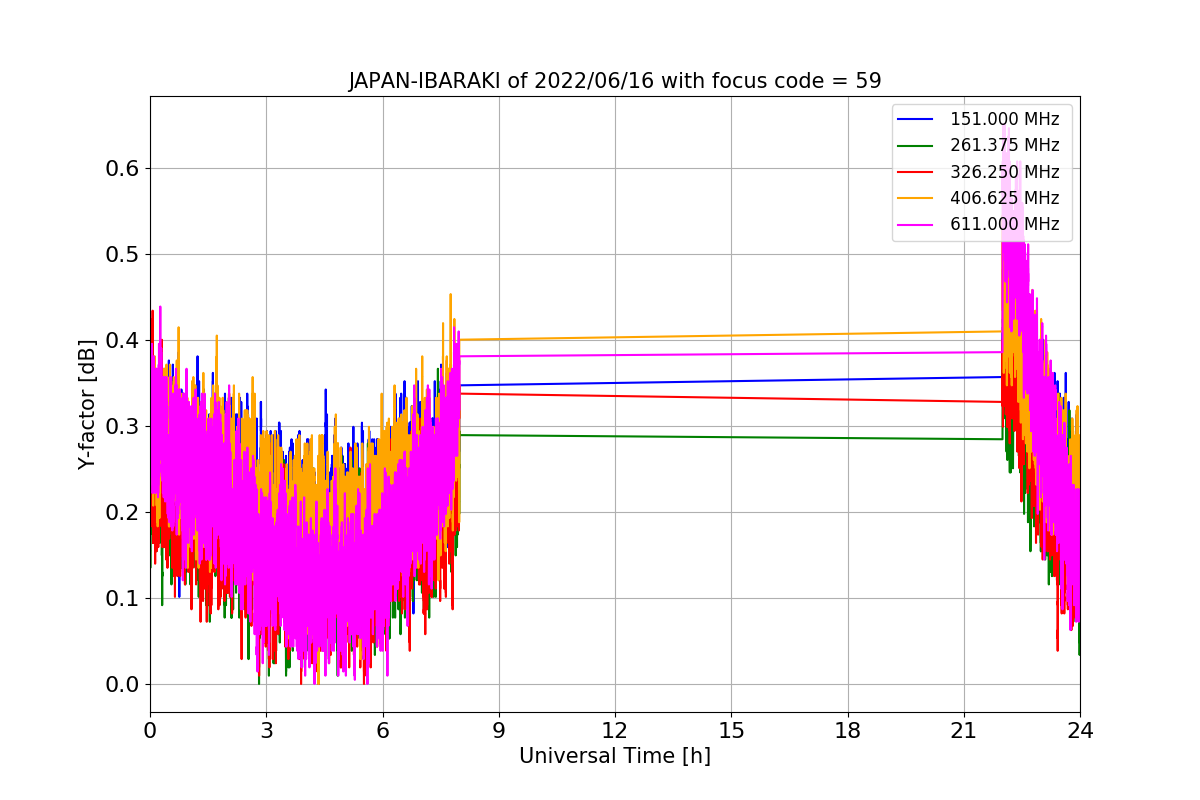
Task: Select the 261.375 MHz legend label
Action: (1004, 146)
